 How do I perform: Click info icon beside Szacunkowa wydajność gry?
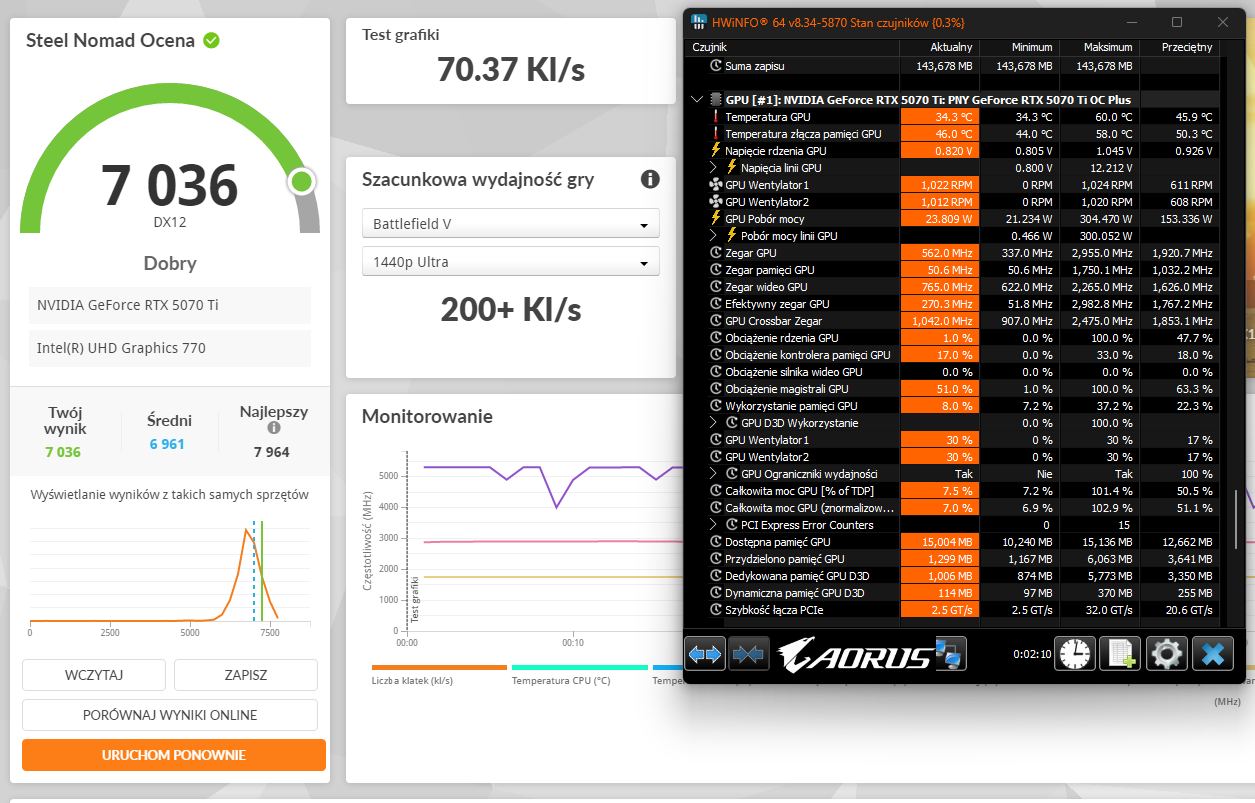click(x=650, y=179)
